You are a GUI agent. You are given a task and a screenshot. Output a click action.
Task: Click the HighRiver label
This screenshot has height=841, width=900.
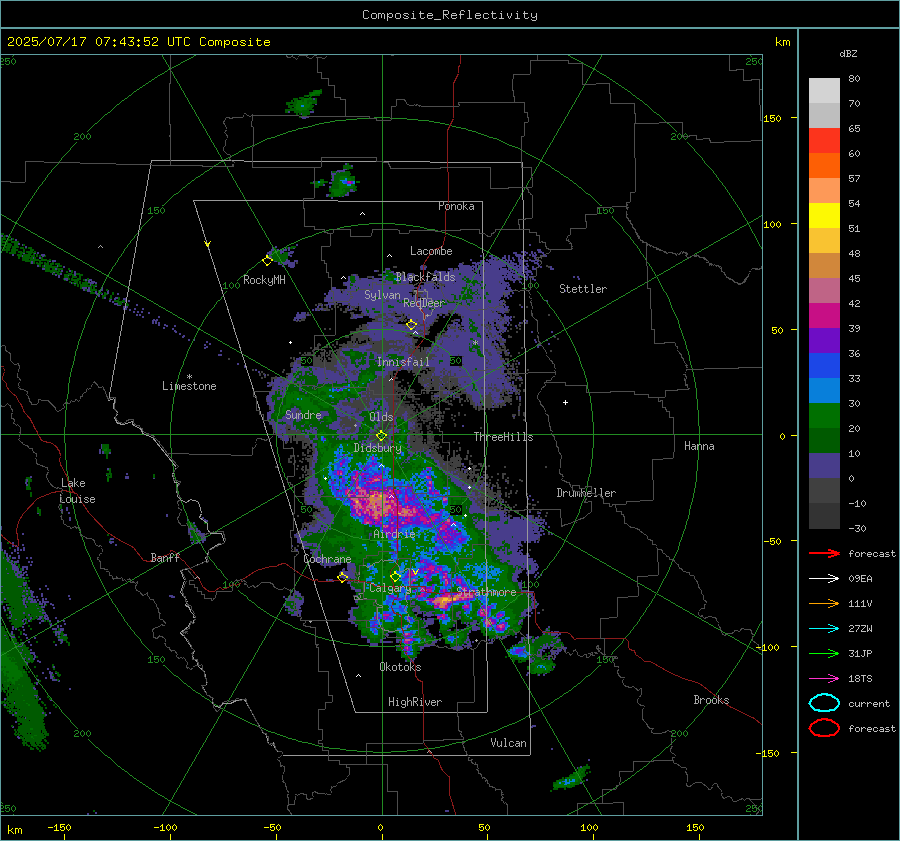(x=415, y=702)
